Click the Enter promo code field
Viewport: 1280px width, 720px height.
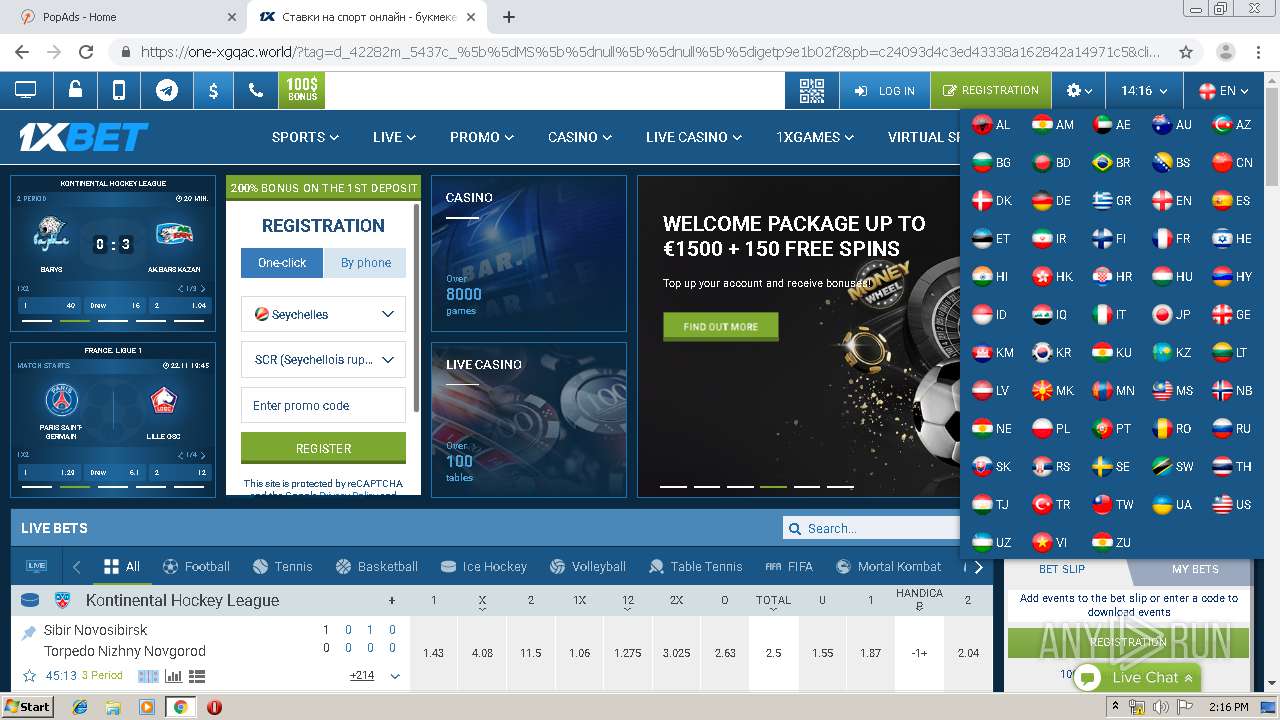click(323, 405)
